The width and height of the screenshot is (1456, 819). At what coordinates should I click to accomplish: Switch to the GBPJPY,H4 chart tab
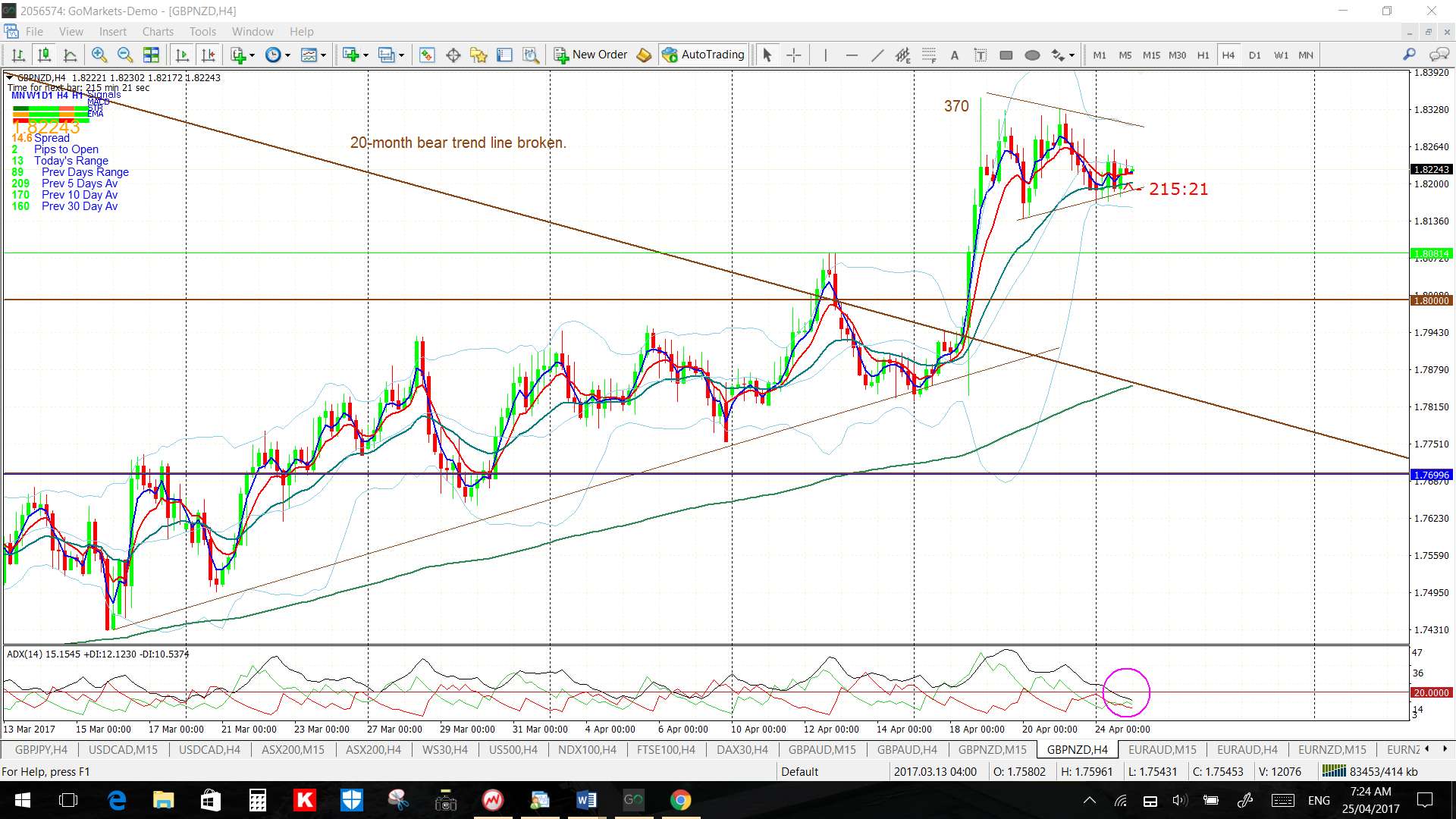coord(41,749)
